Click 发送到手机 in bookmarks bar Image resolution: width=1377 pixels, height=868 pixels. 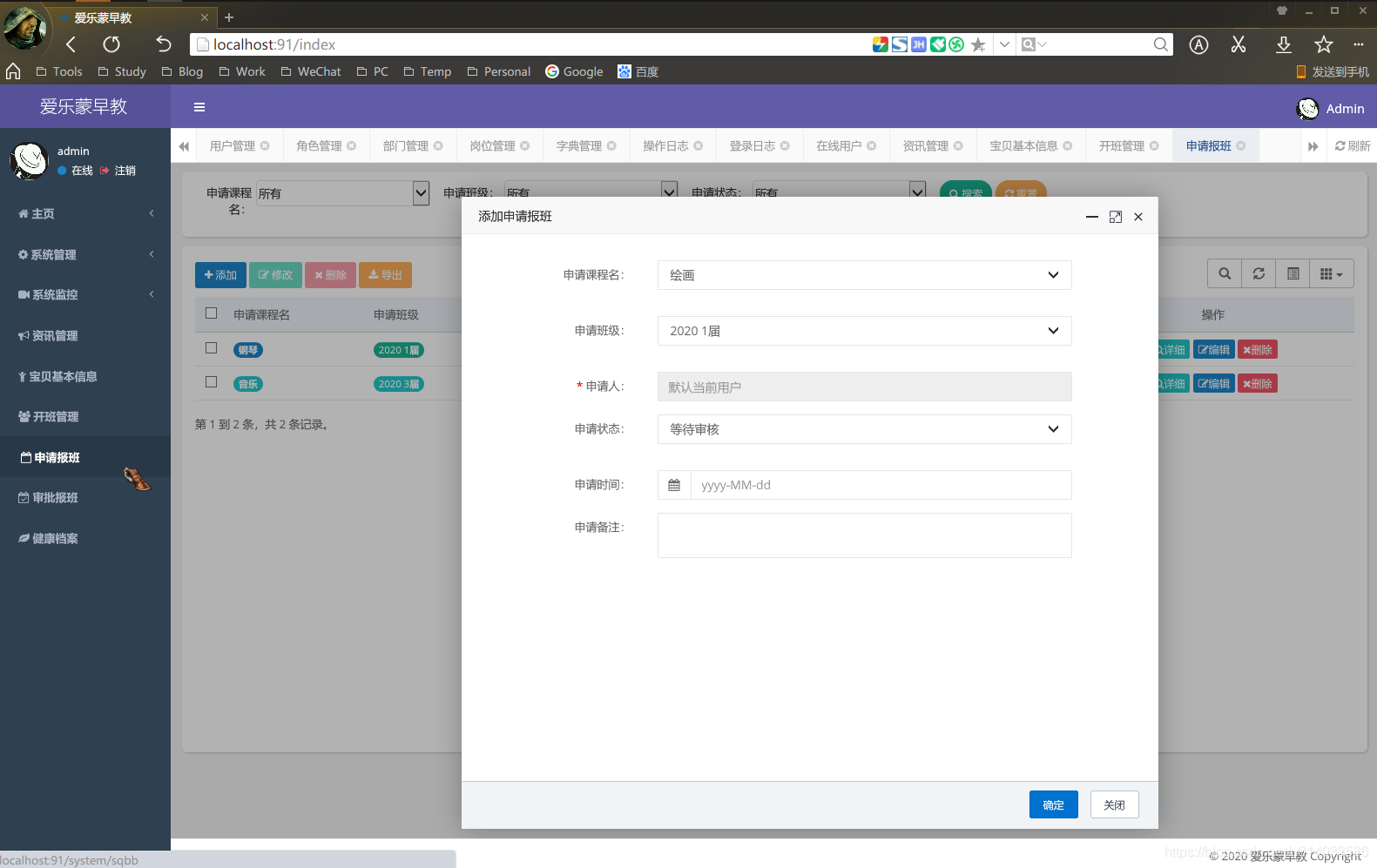[1333, 71]
